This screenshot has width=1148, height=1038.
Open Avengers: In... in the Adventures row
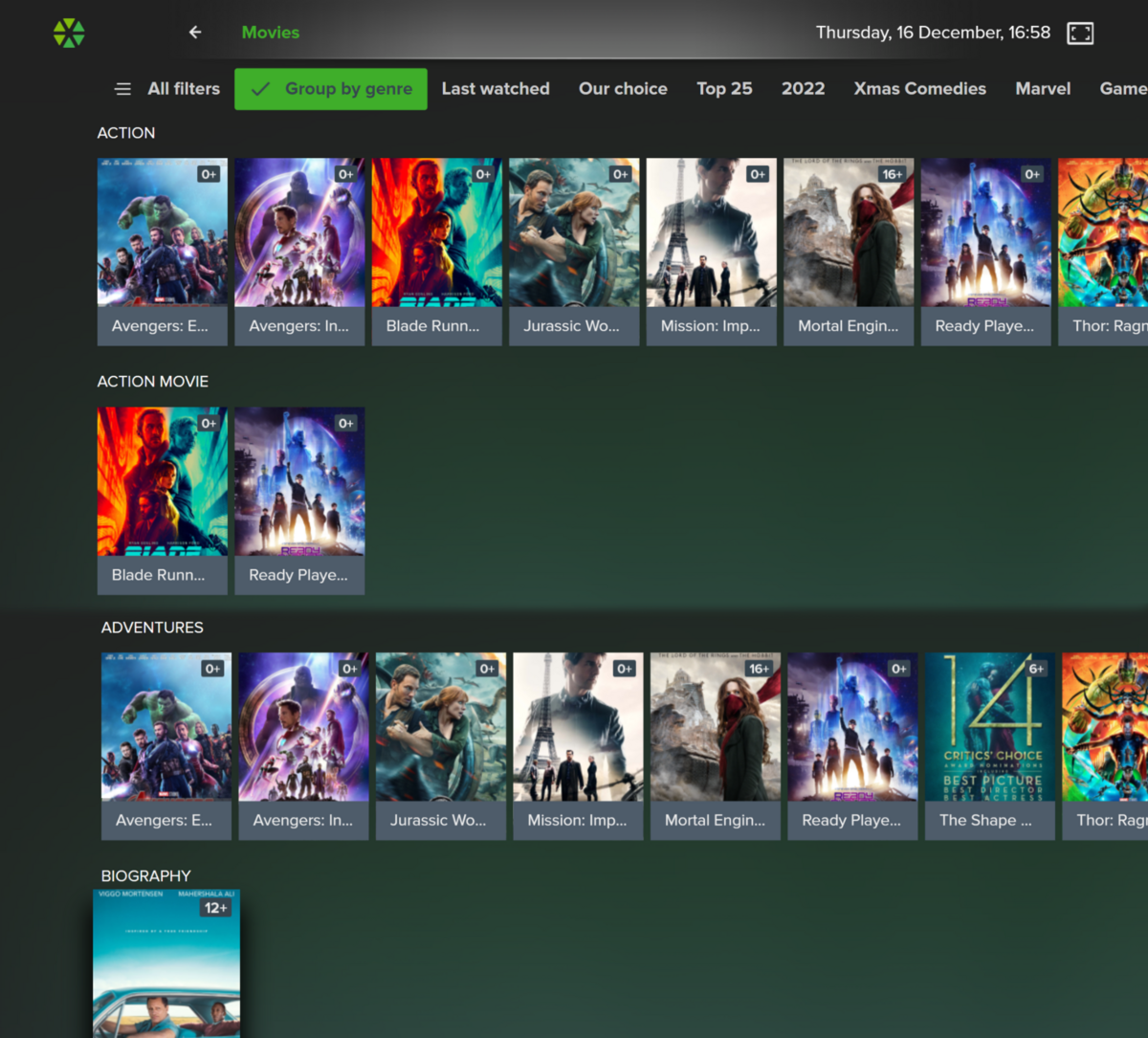(x=303, y=746)
